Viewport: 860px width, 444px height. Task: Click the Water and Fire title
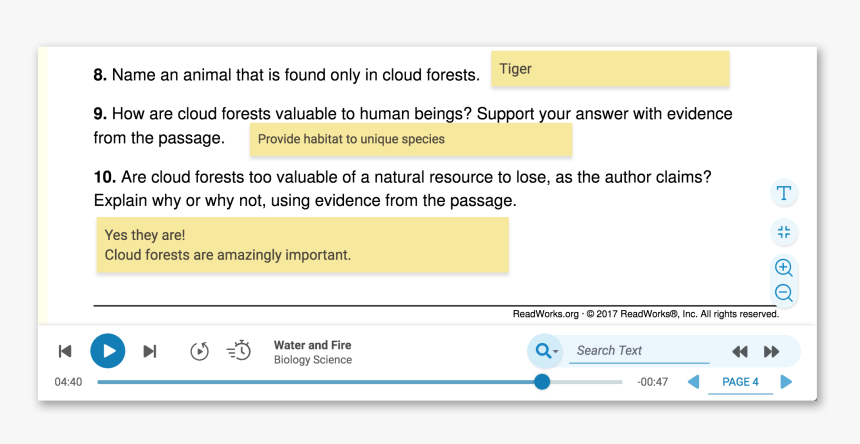[313, 345]
